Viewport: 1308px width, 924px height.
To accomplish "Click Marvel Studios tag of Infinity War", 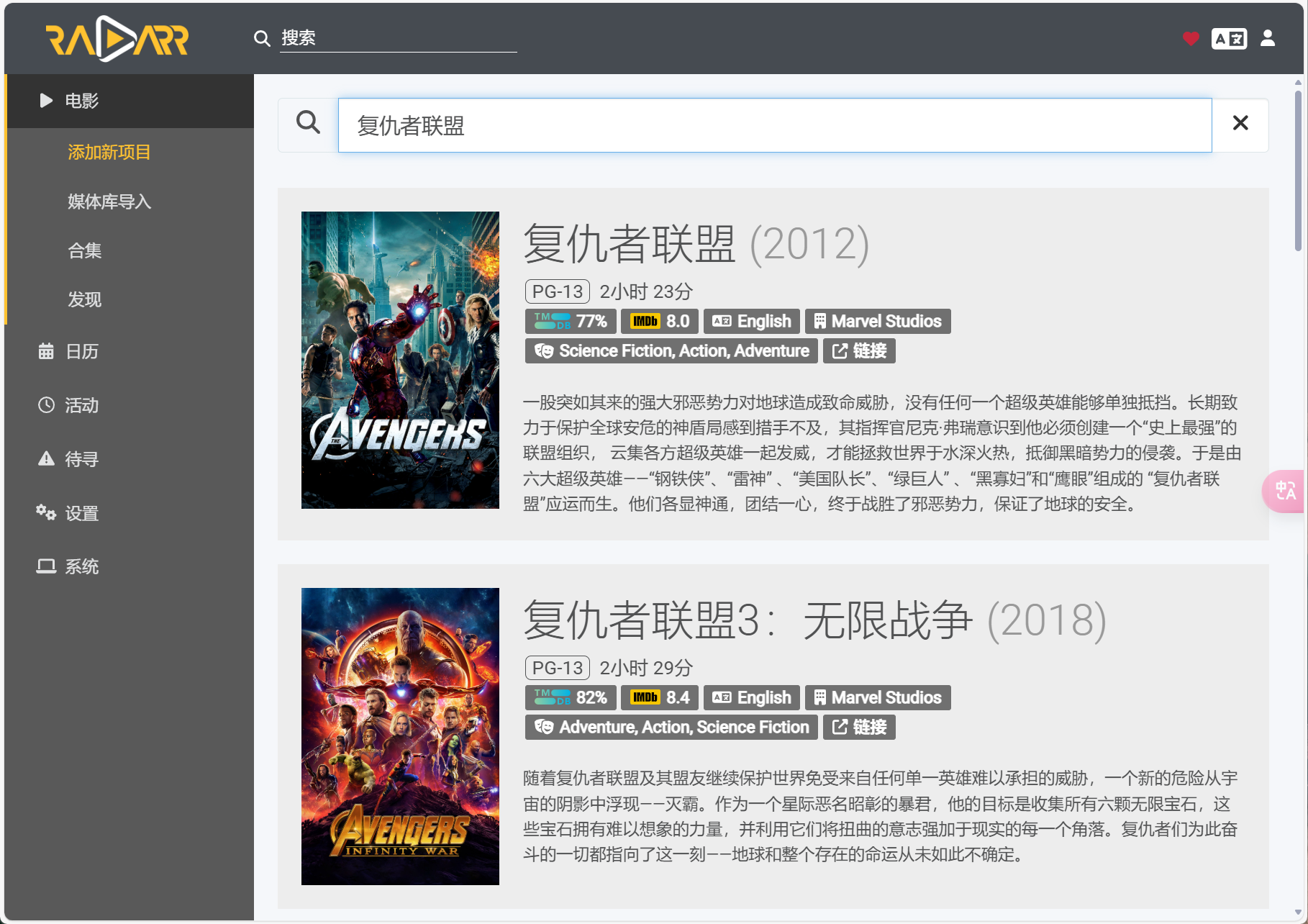I will tap(878, 697).
